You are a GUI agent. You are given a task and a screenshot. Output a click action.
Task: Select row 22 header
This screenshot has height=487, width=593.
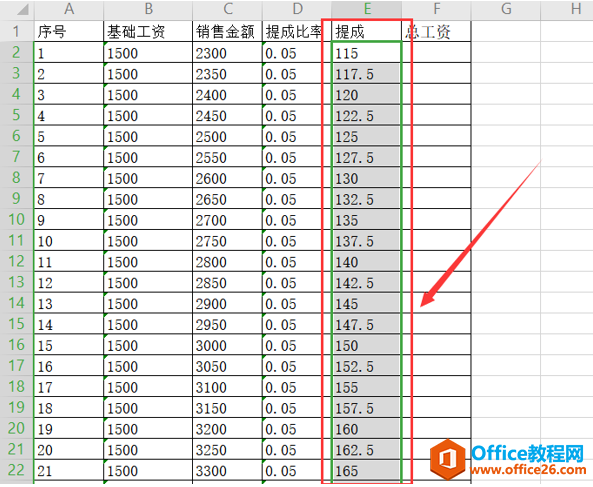coord(17,470)
